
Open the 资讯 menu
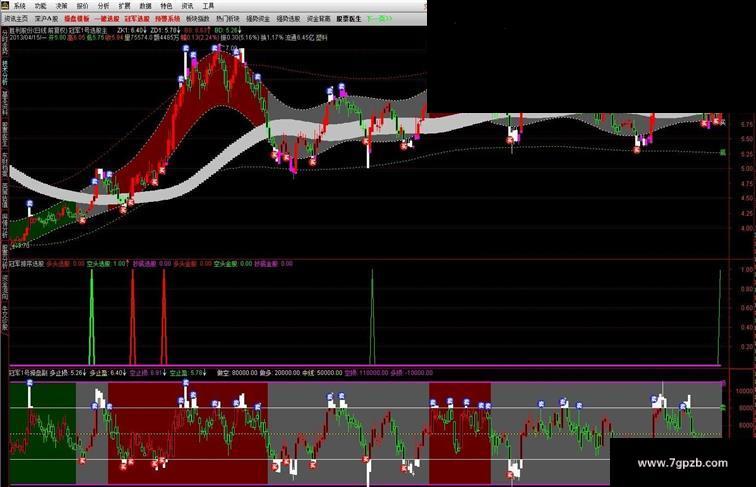tap(188, 6)
